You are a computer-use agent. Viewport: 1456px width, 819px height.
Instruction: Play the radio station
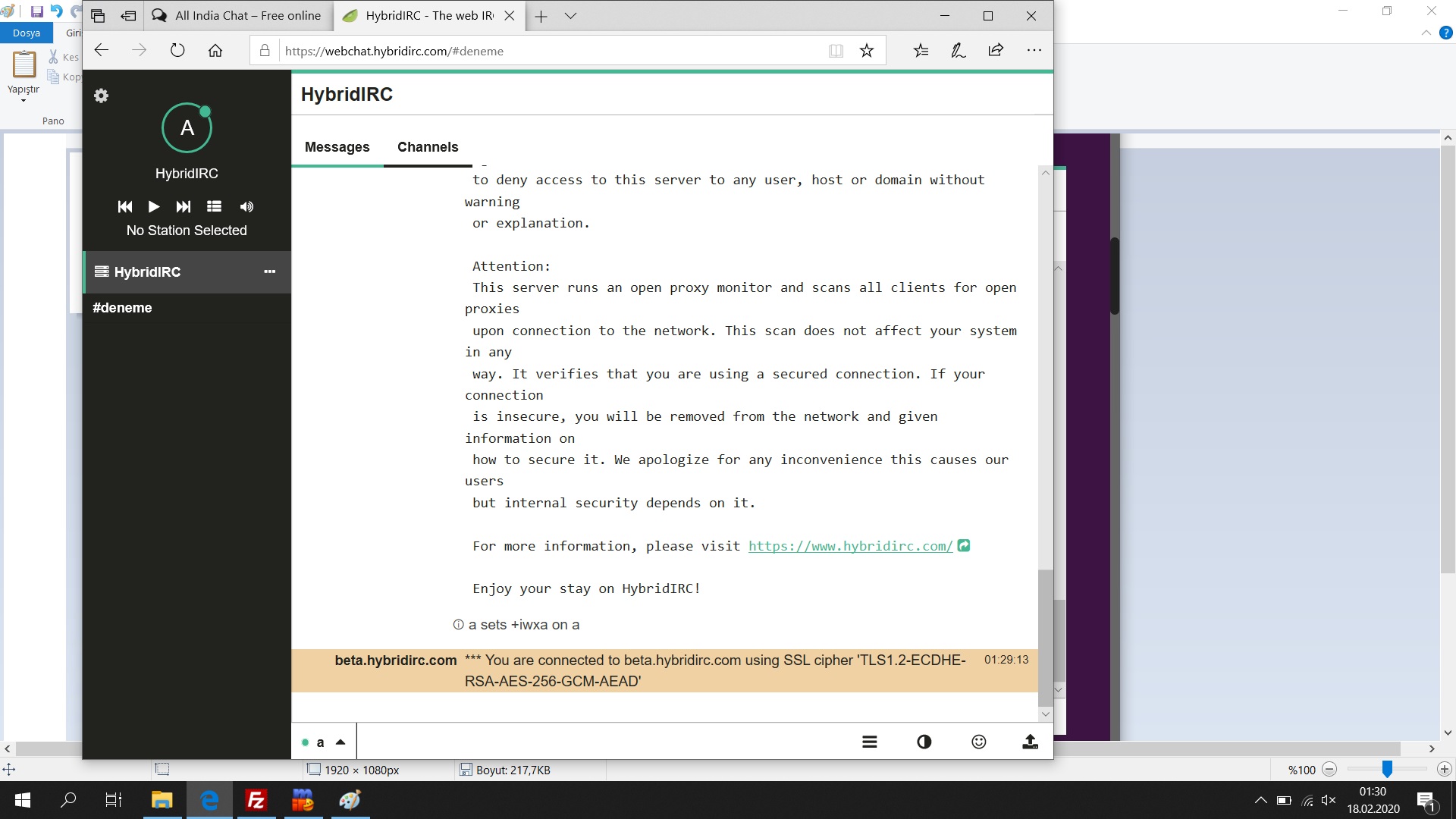tap(154, 206)
